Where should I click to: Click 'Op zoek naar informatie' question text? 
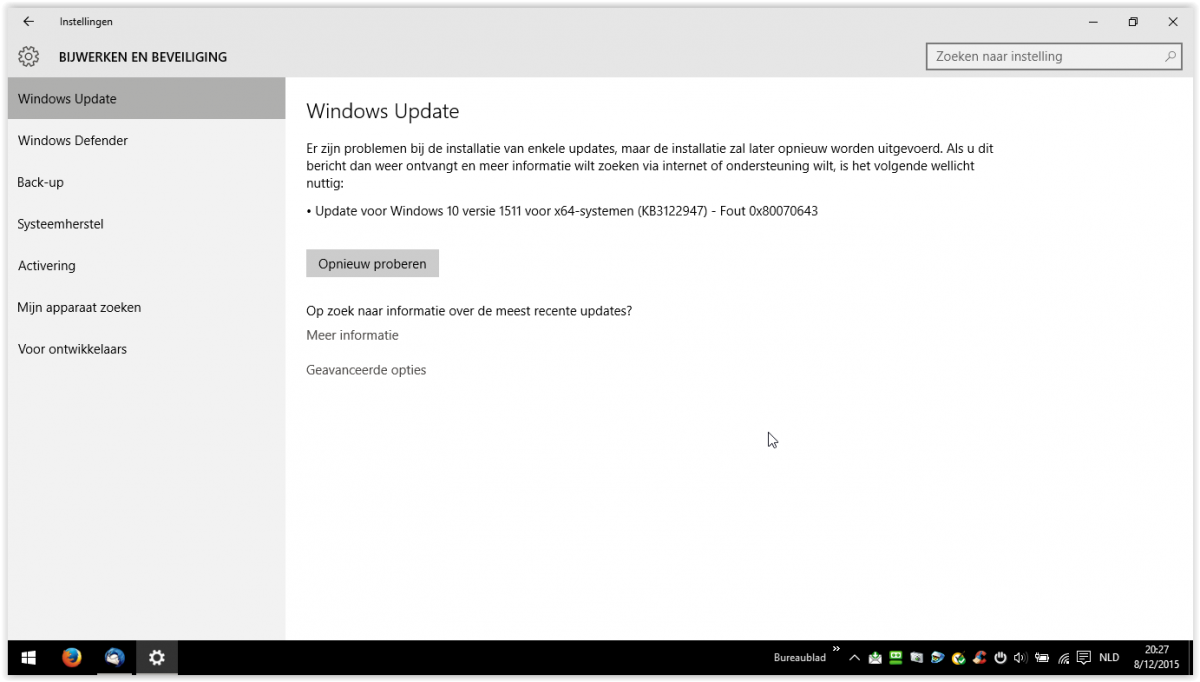[469, 311]
